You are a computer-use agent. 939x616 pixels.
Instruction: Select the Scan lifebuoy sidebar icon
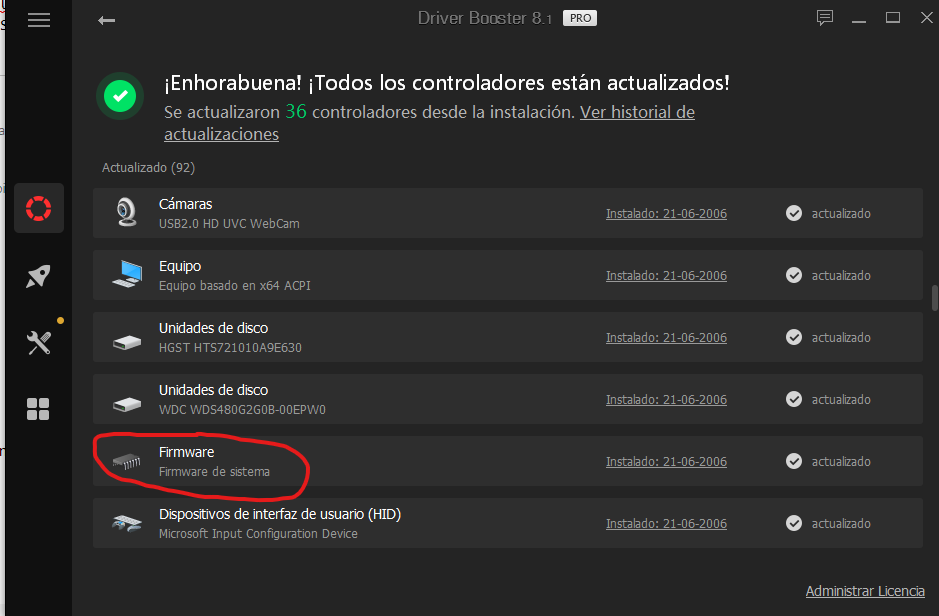click(39, 208)
